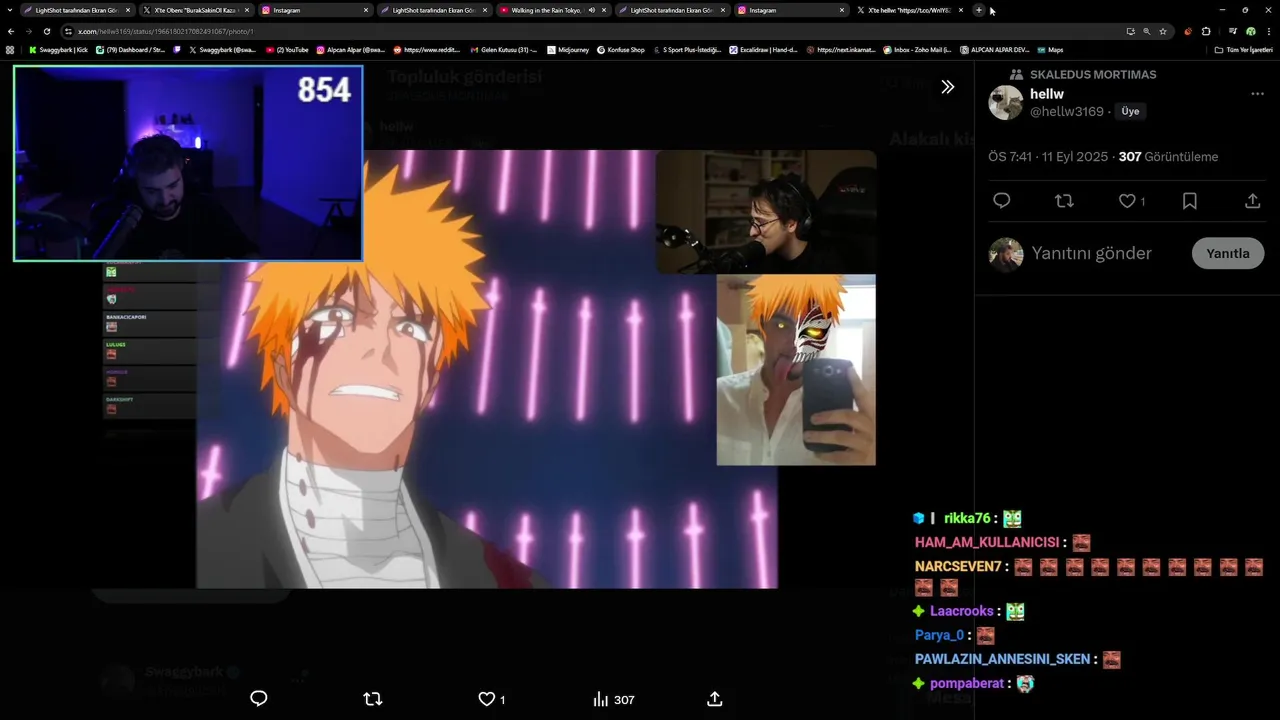Image resolution: width=1280 pixels, height=720 pixels.
Task: Open tweet options three-dot icon beside hellw
Action: pyautogui.click(x=1257, y=94)
